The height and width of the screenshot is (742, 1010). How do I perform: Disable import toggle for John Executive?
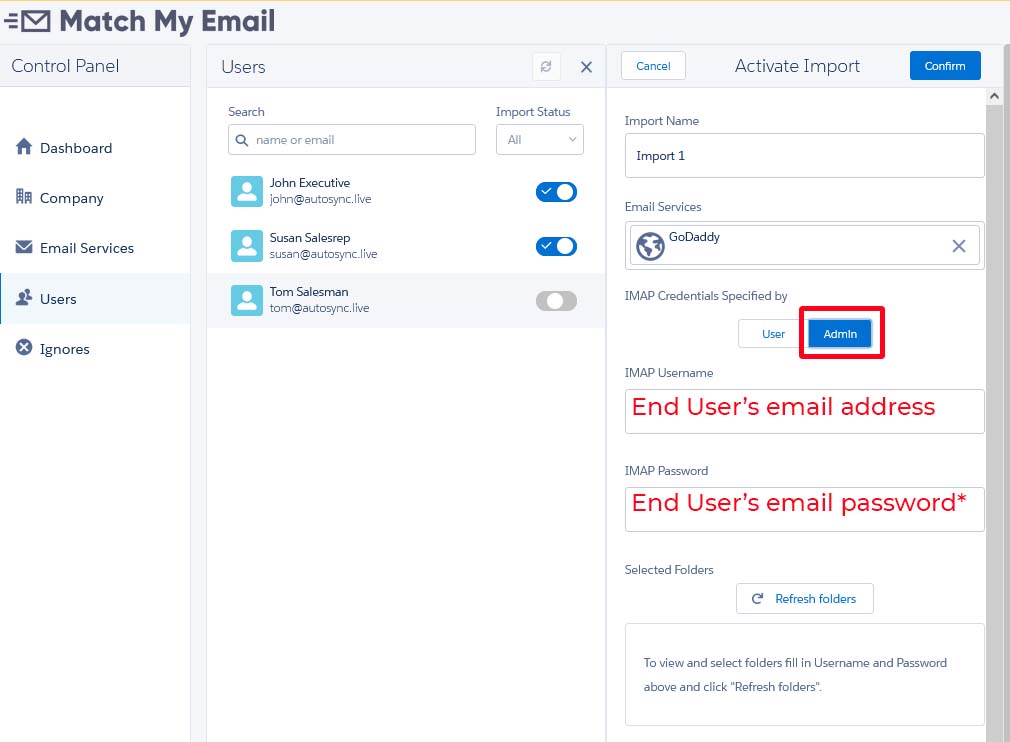tap(556, 192)
